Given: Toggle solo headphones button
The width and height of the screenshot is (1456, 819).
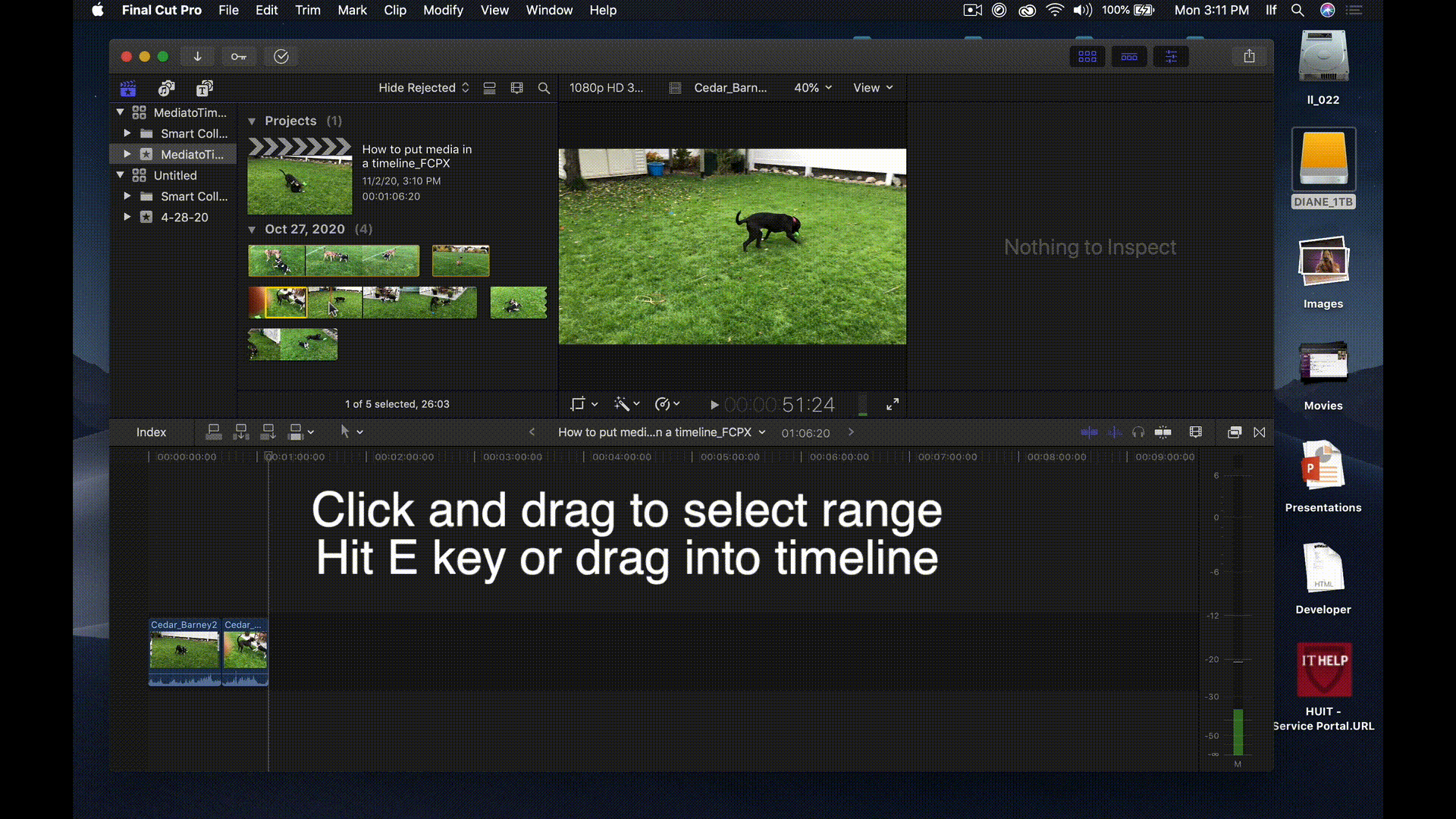Looking at the screenshot, I should pyautogui.click(x=1138, y=432).
